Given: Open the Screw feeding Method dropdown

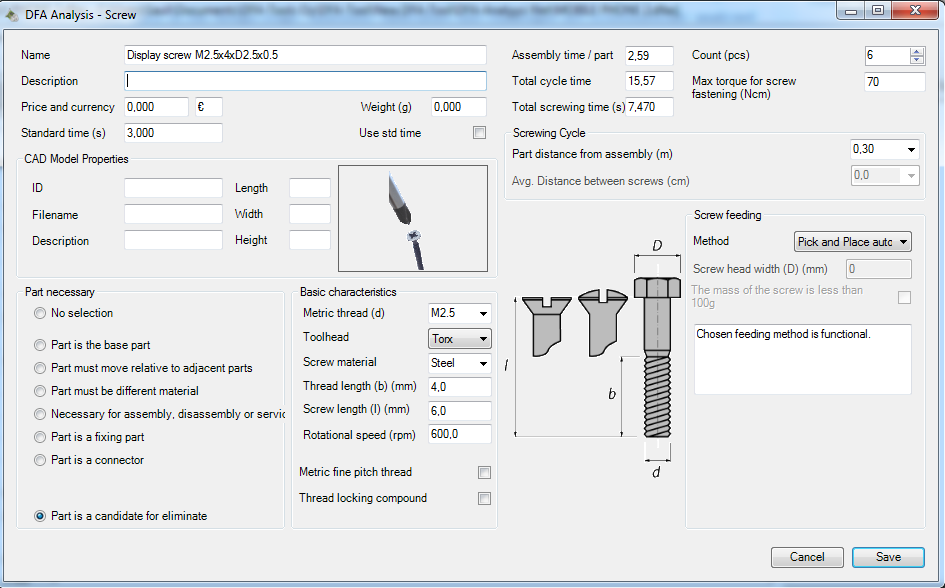Looking at the screenshot, I should click(853, 242).
